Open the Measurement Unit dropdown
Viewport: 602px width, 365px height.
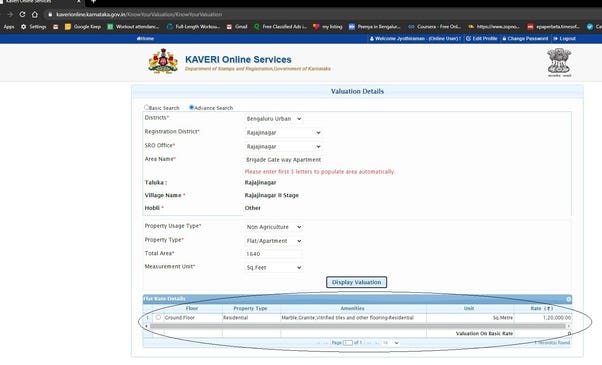click(274, 268)
